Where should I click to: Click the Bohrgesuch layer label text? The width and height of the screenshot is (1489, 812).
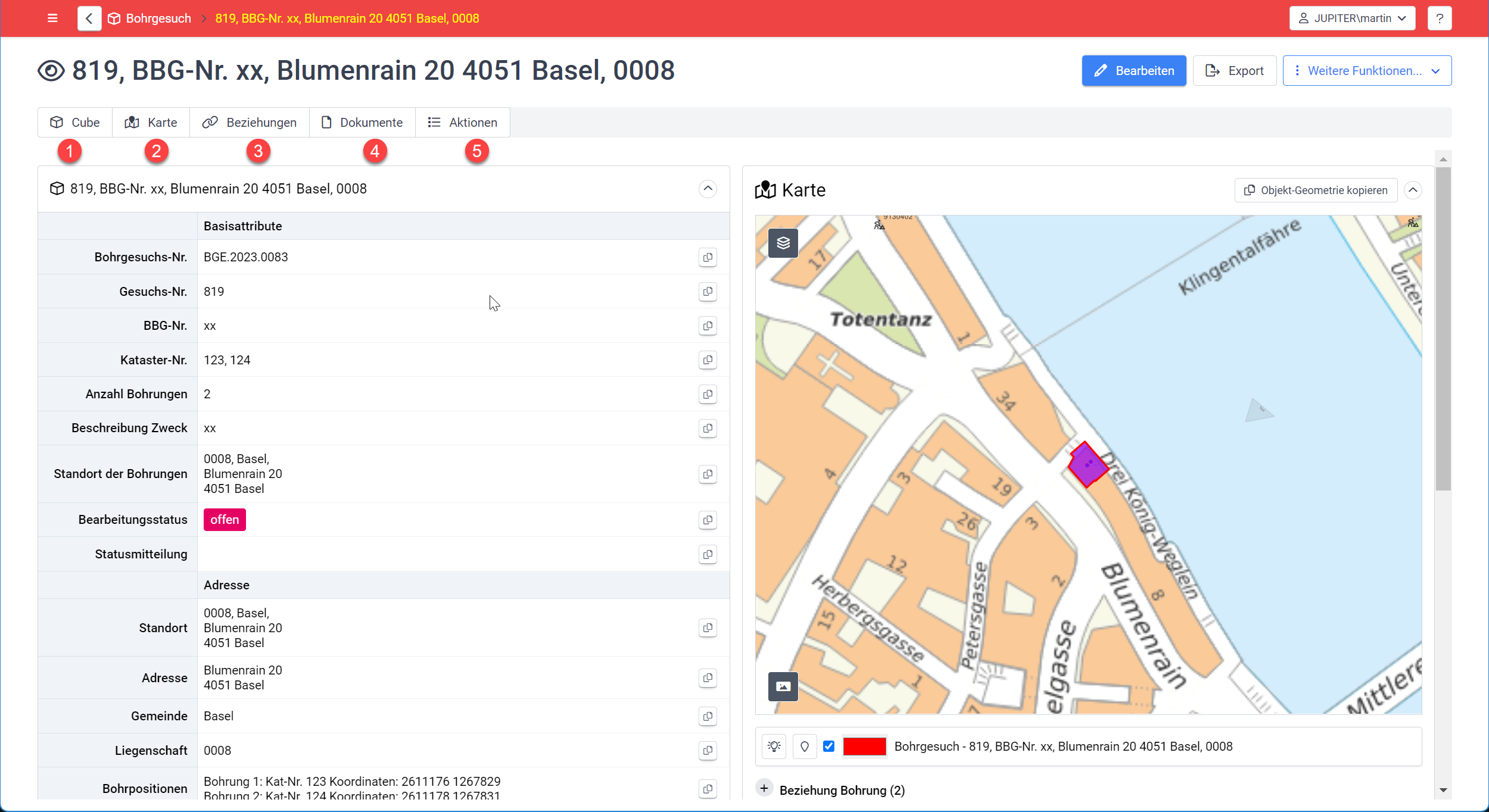pos(1064,747)
